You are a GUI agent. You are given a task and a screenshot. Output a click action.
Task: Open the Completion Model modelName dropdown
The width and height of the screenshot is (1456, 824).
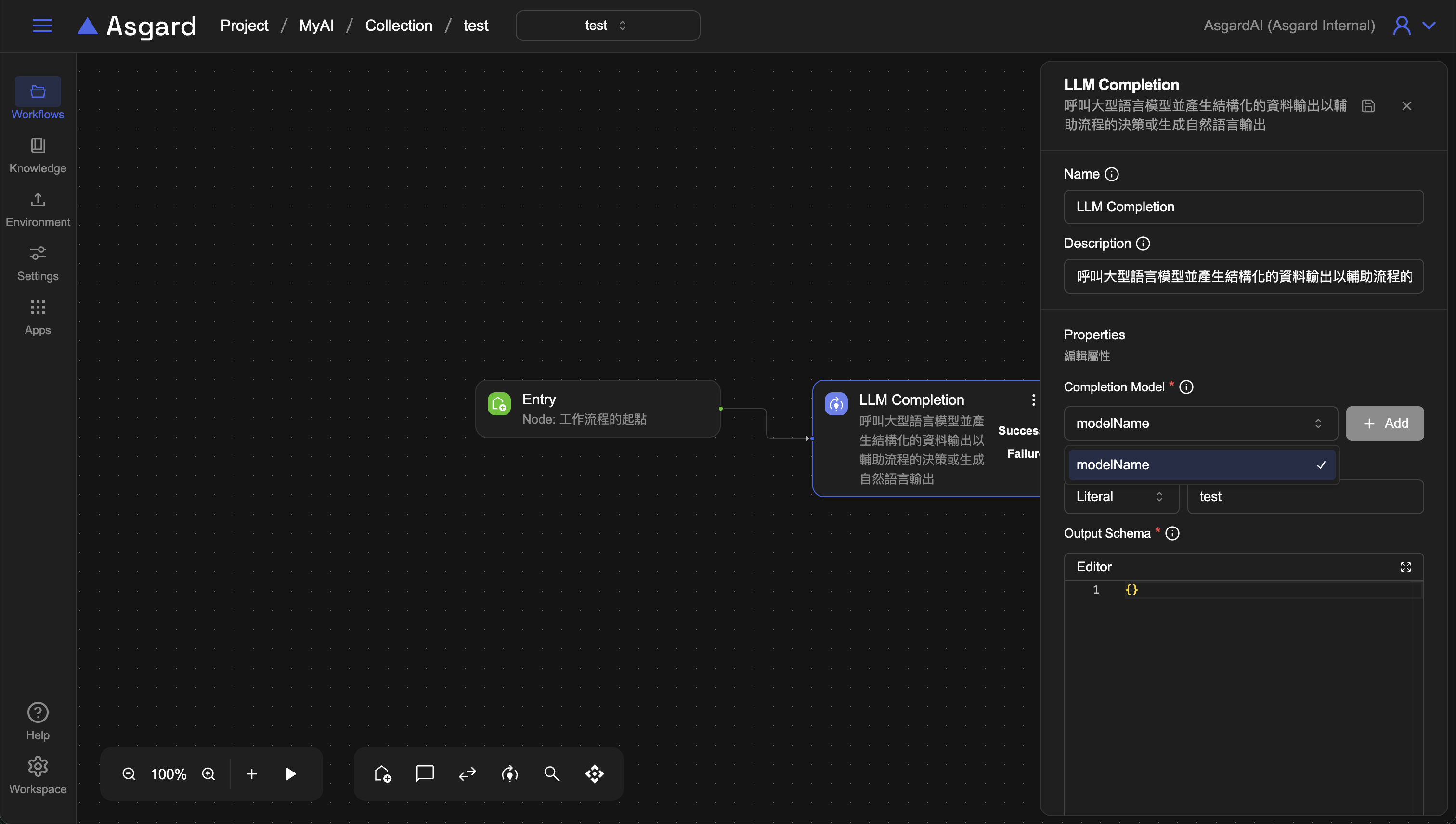point(1200,424)
